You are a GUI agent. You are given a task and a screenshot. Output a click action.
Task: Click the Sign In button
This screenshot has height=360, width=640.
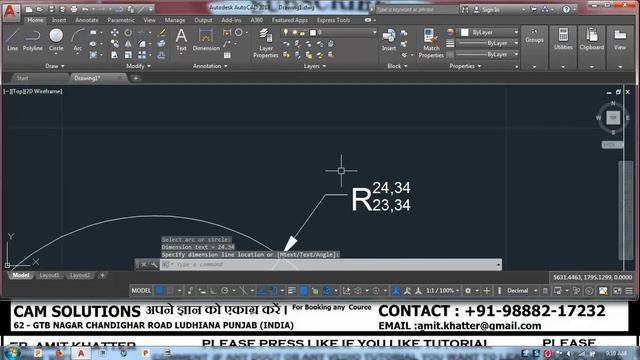[x=487, y=9]
